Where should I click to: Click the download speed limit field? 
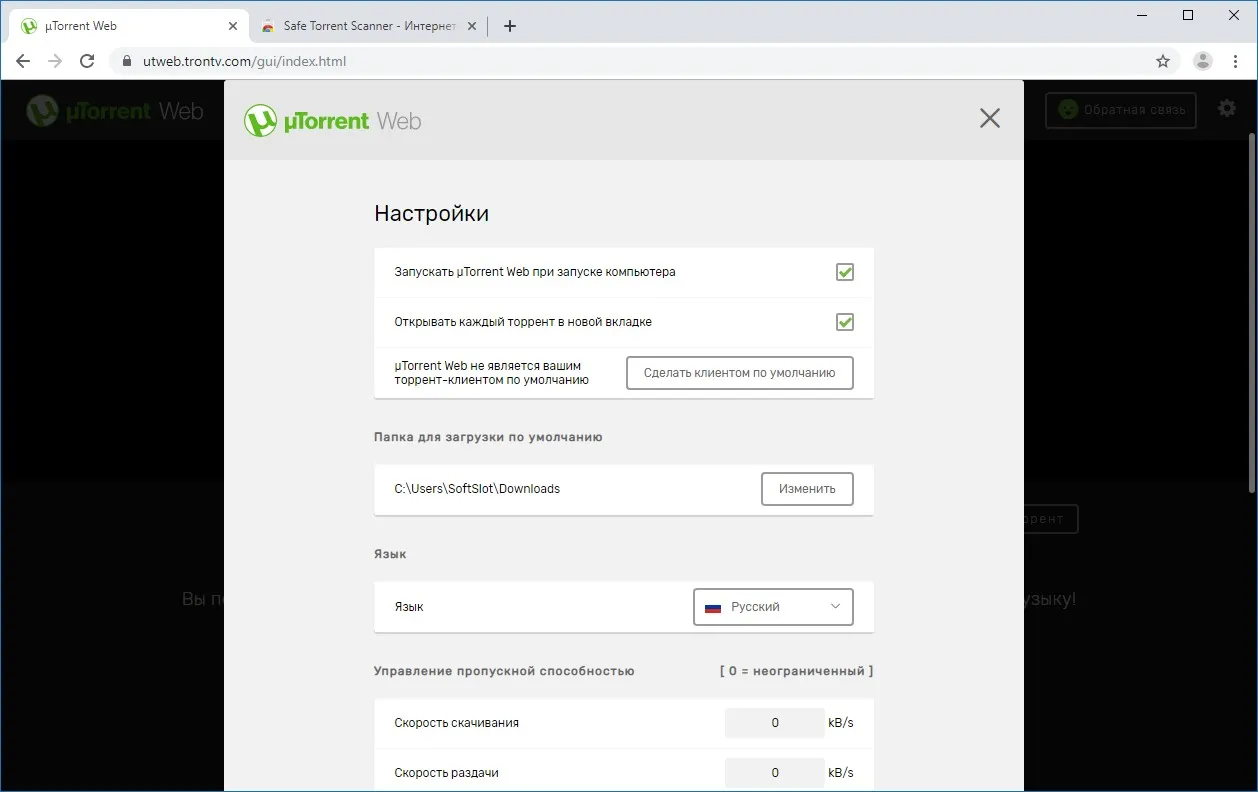pyautogui.click(x=775, y=723)
